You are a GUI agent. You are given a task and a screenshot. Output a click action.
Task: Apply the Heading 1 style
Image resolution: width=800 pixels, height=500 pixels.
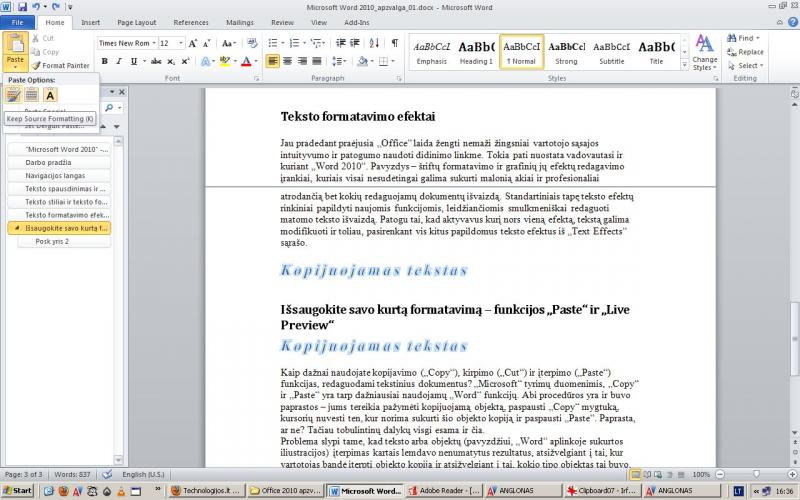pos(476,52)
